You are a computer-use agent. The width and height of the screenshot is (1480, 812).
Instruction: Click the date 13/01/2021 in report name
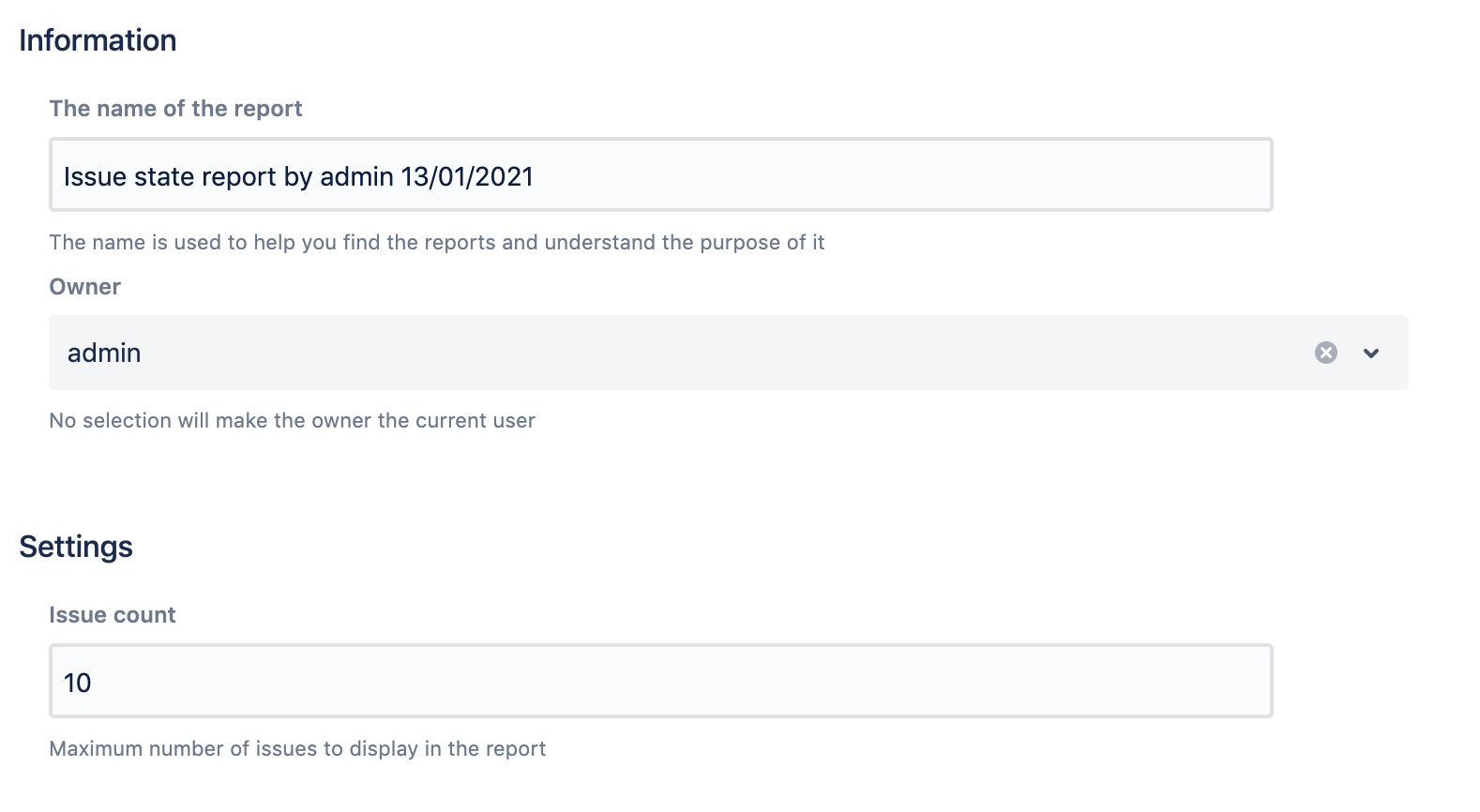point(467,177)
